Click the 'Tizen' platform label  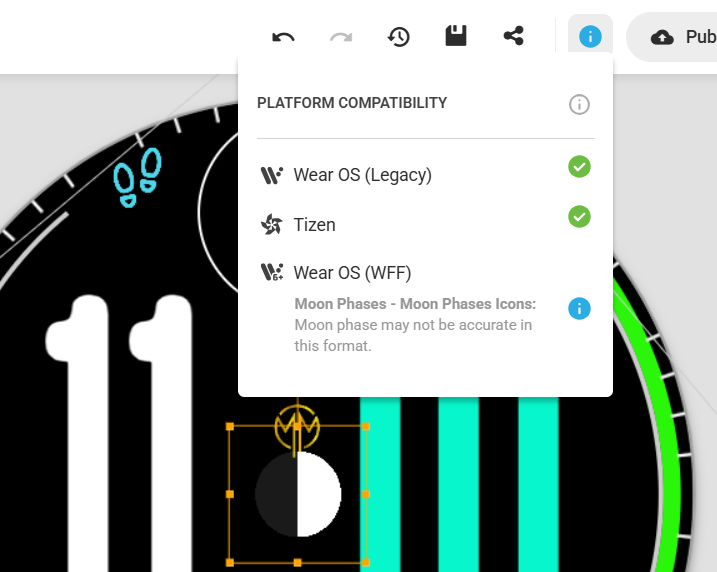click(x=315, y=225)
